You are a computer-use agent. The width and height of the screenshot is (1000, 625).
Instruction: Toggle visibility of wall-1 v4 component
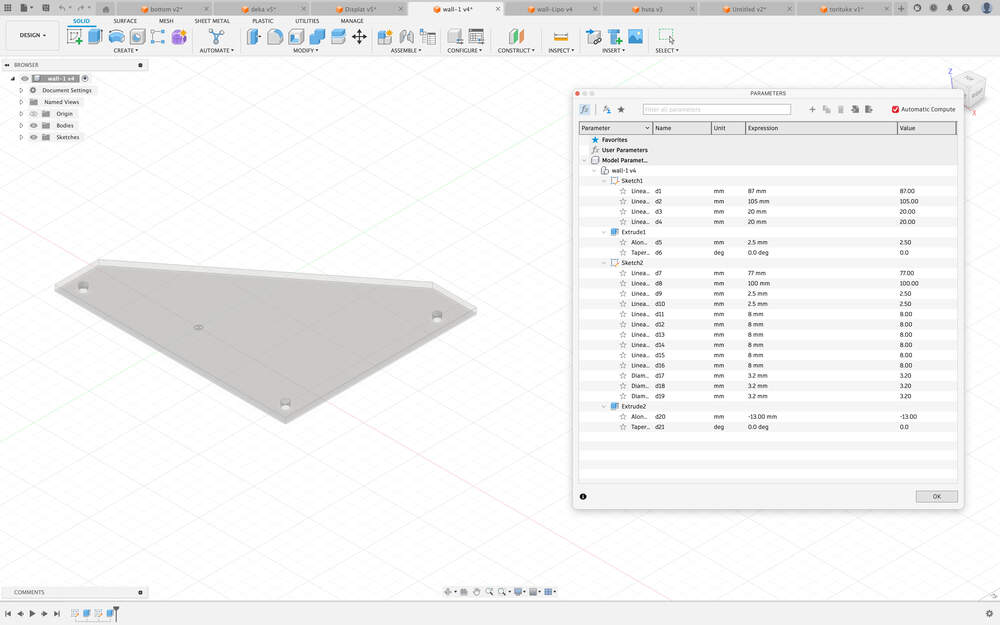25,78
